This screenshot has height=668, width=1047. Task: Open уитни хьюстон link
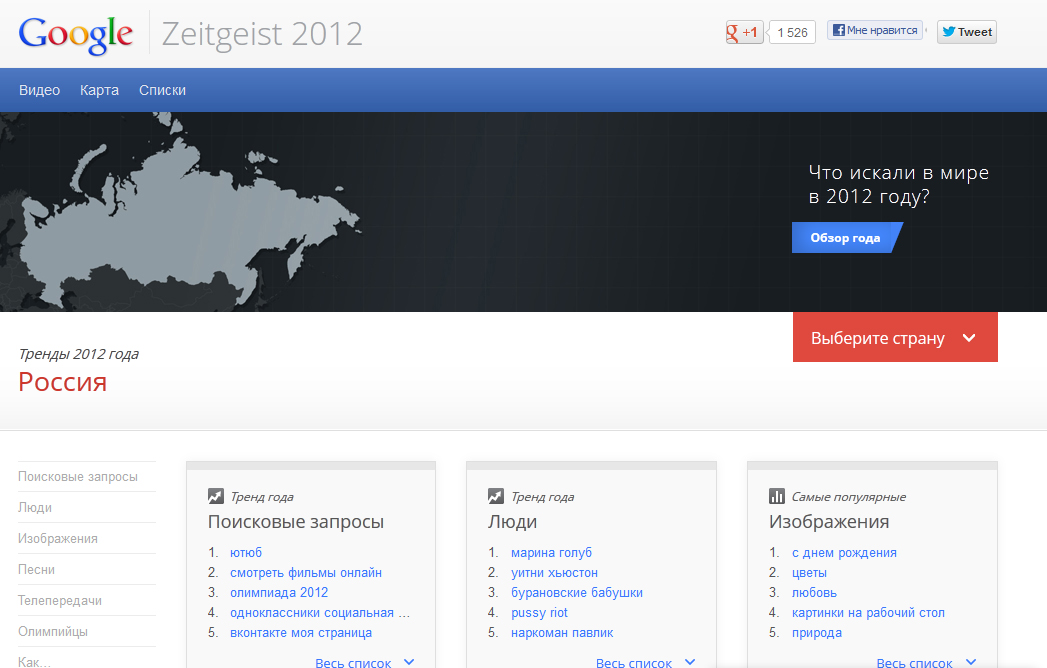tap(554, 572)
